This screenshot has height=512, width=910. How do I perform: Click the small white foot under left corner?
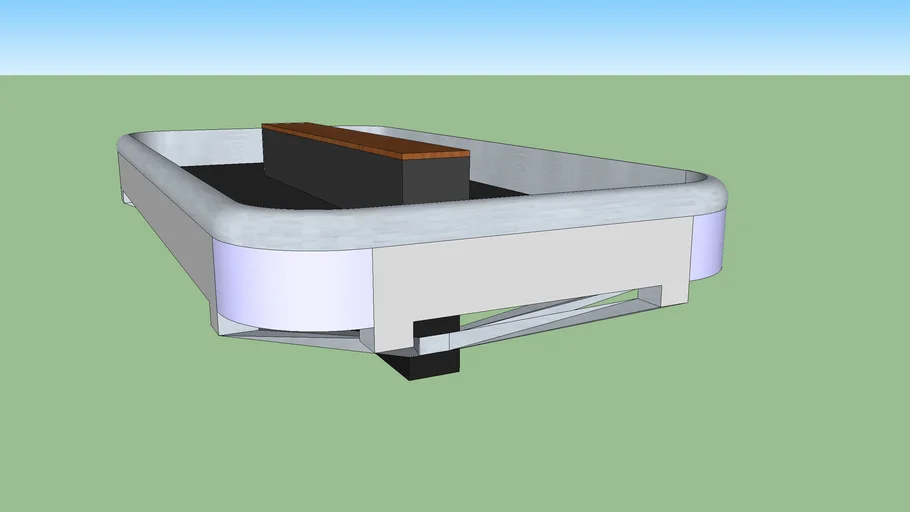point(127,199)
